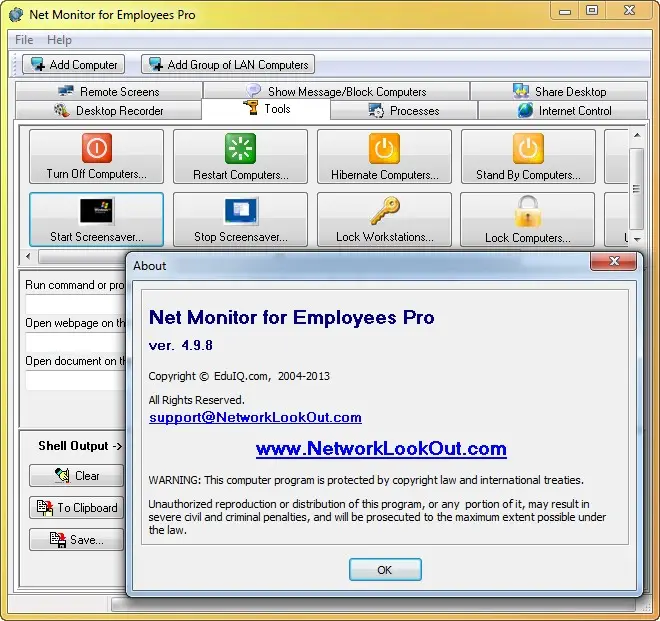The height and width of the screenshot is (621, 660).
Task: Select the Tools tab
Action: point(266,109)
